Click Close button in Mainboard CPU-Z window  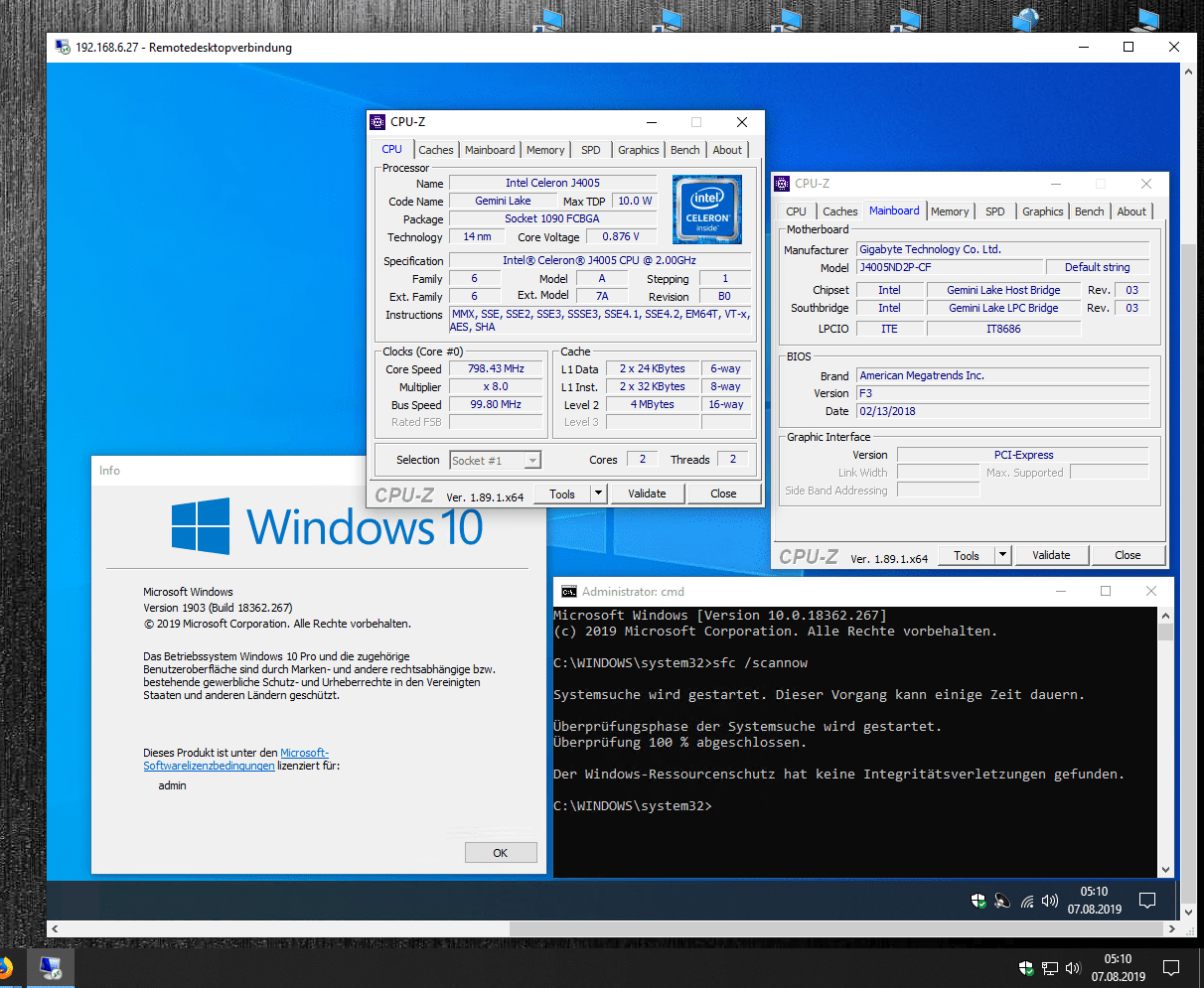coord(1128,555)
